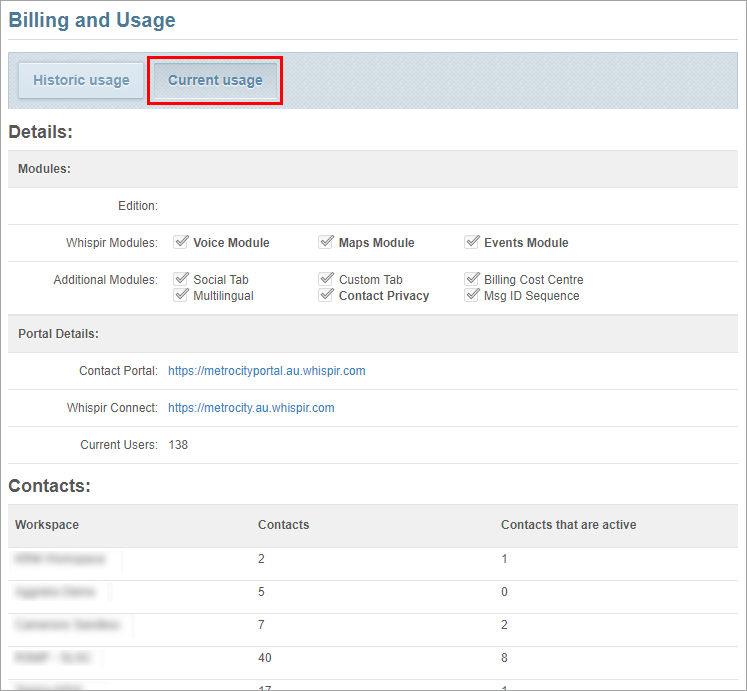Click the Contacts column header

point(283,525)
